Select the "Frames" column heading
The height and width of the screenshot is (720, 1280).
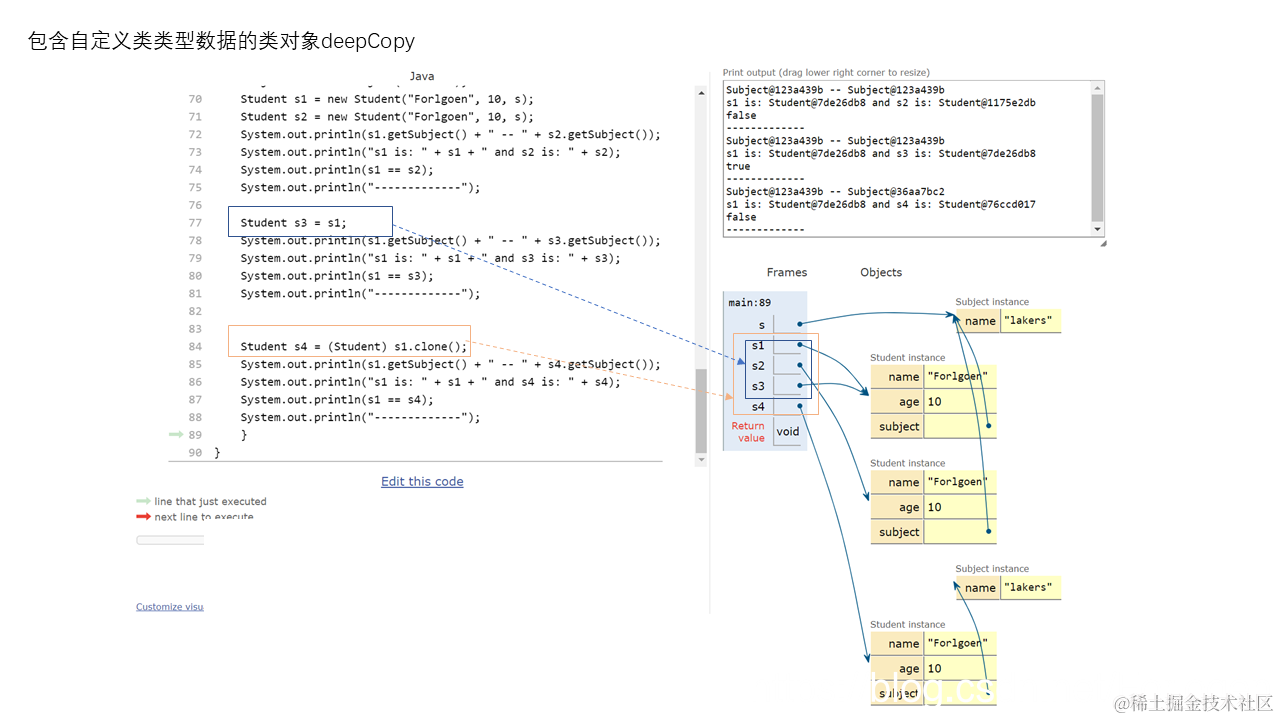[787, 272]
